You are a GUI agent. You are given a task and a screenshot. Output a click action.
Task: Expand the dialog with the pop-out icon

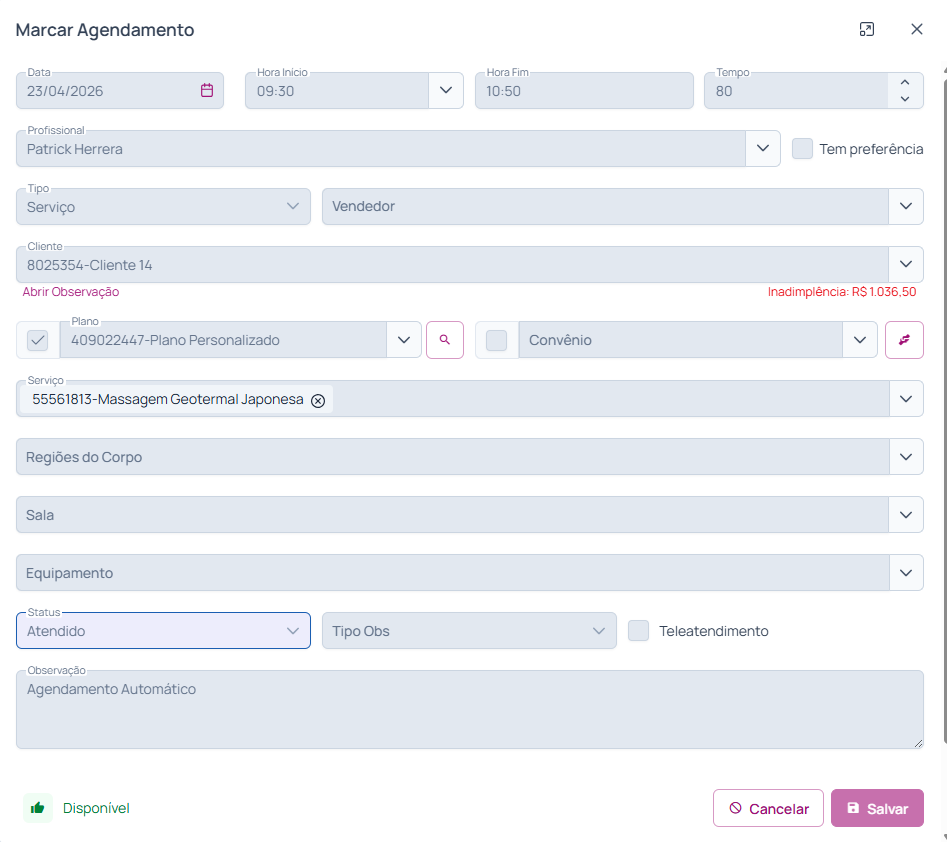(867, 29)
